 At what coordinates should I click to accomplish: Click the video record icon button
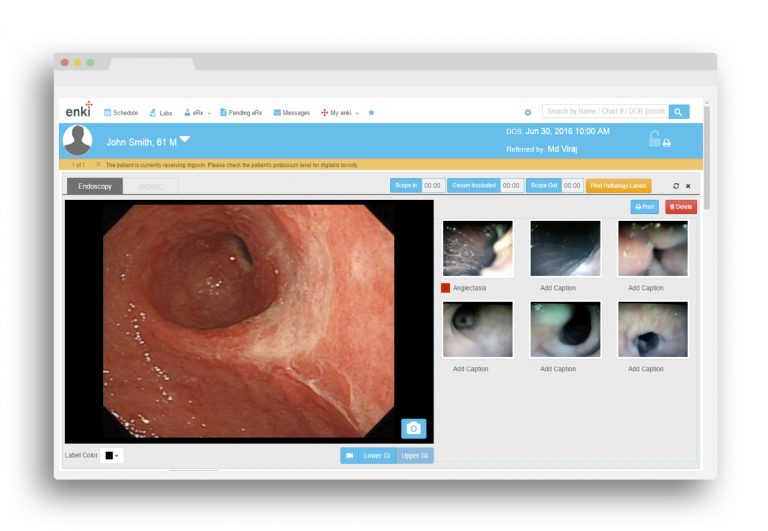pos(349,455)
